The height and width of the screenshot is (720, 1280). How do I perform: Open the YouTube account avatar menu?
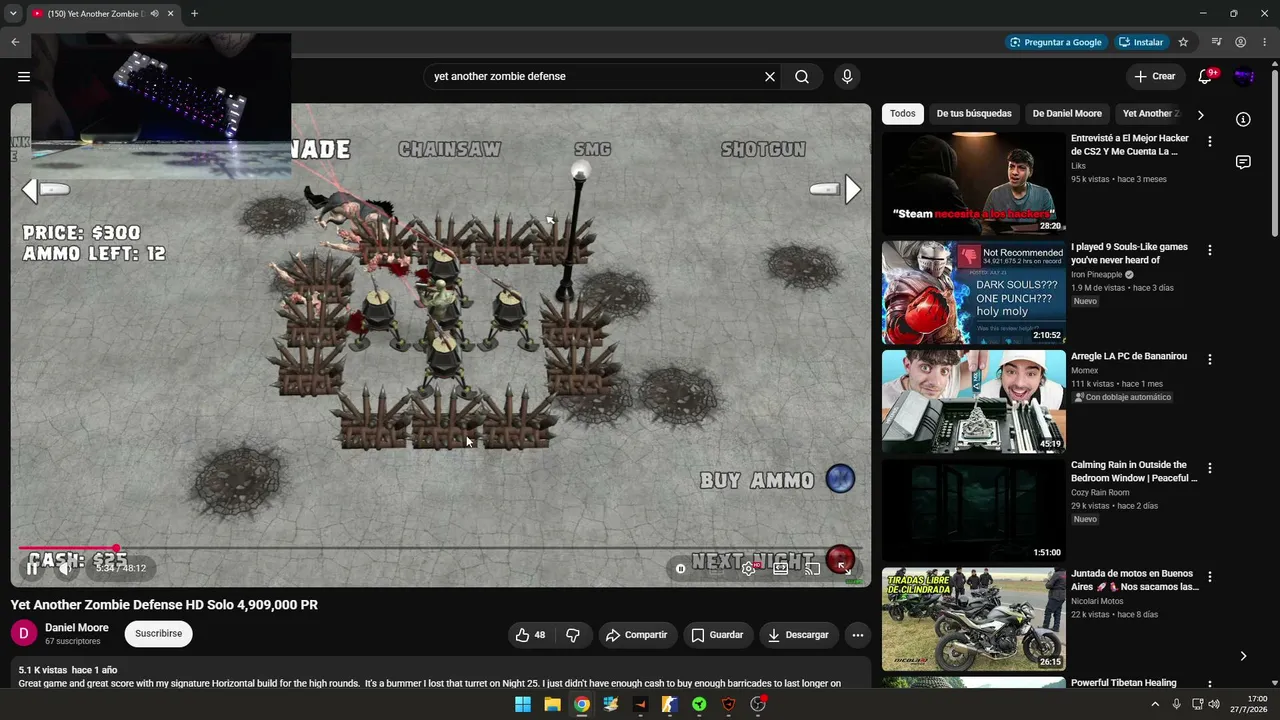tap(1244, 76)
